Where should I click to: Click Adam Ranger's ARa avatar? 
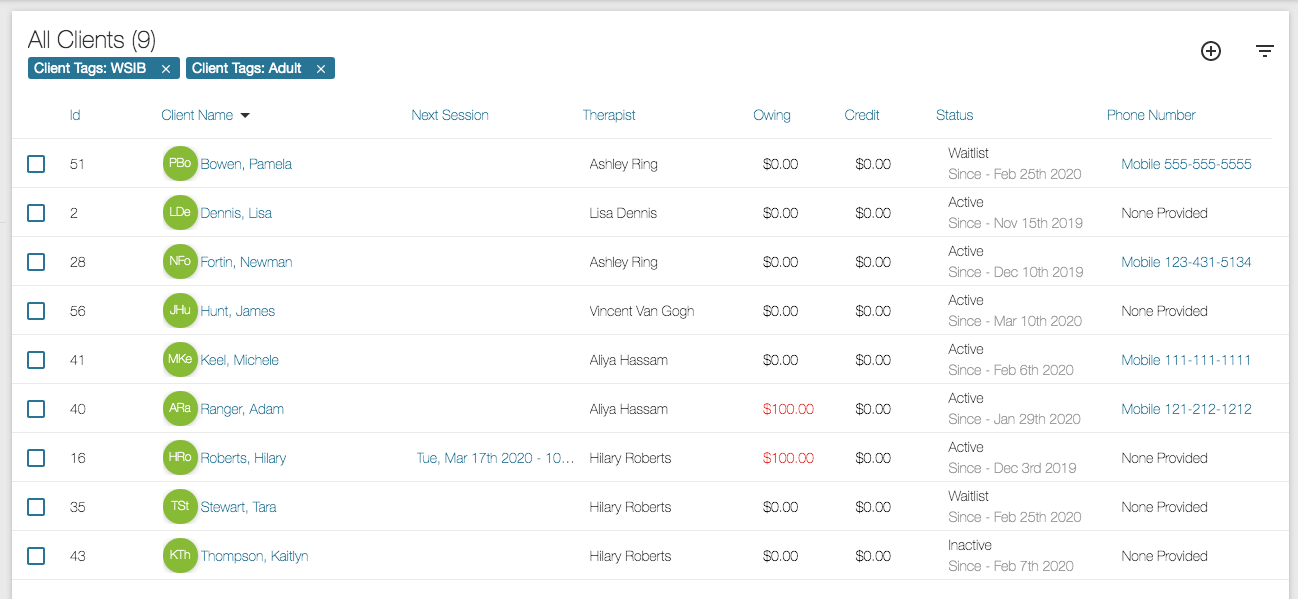tap(180, 408)
